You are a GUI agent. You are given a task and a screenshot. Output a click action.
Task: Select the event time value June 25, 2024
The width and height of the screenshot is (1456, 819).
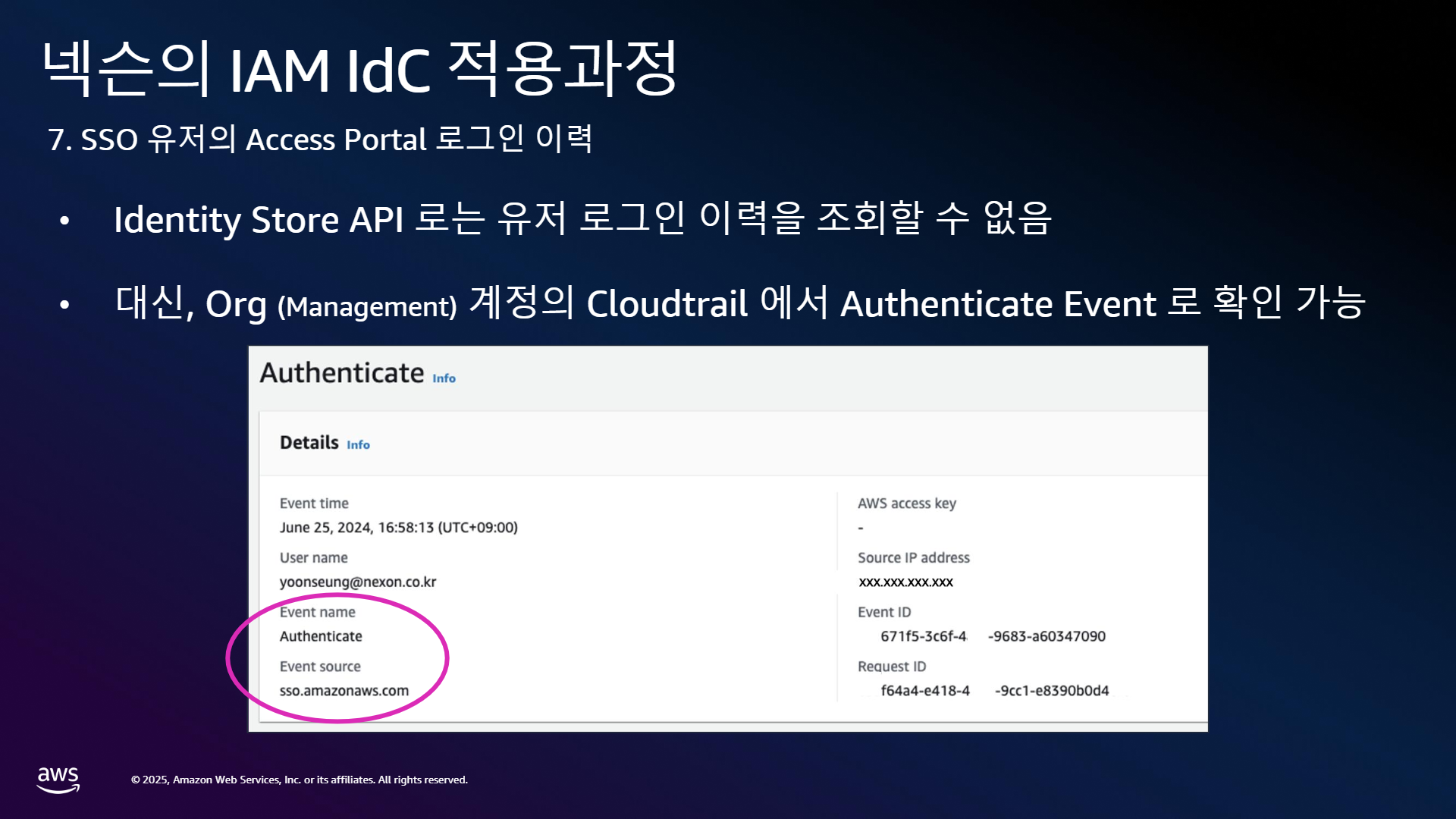(x=398, y=528)
